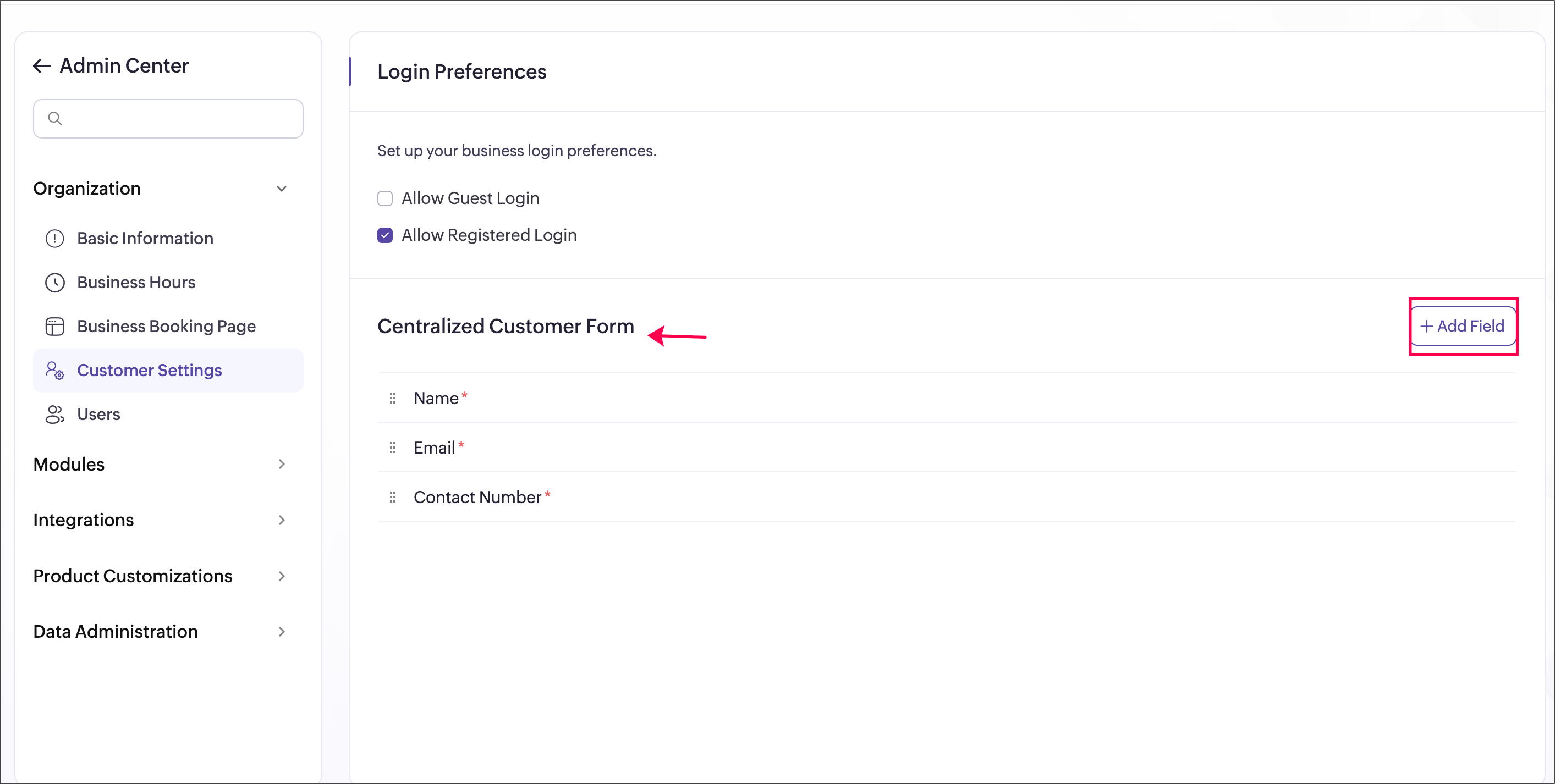The height and width of the screenshot is (784, 1555).
Task: Collapse the Organization section
Action: tap(281, 189)
